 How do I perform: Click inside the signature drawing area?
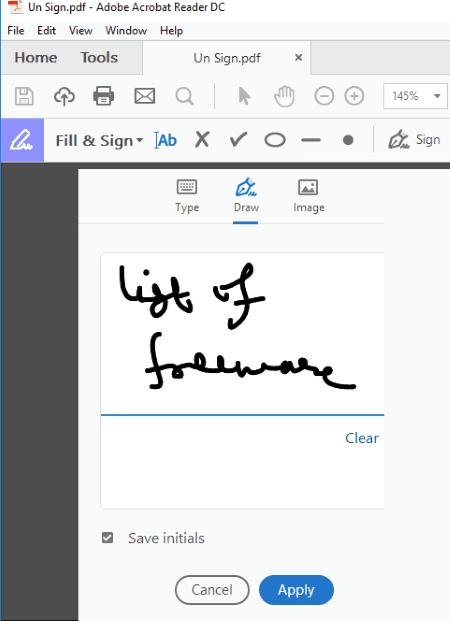[242, 334]
